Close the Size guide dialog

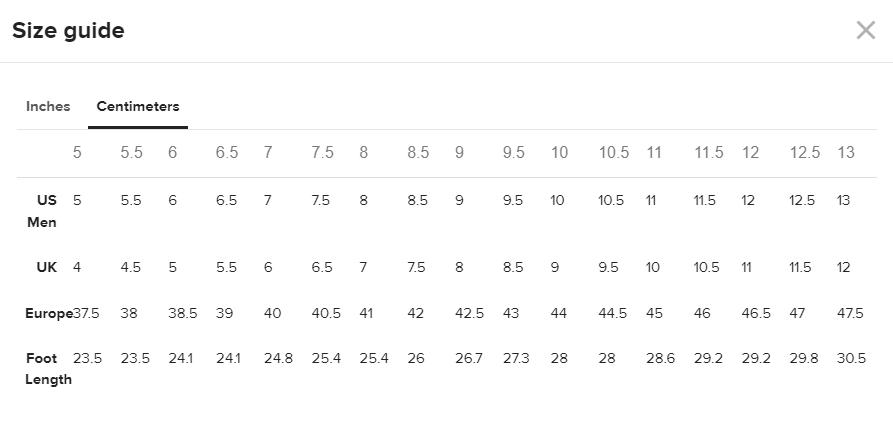coord(866,30)
